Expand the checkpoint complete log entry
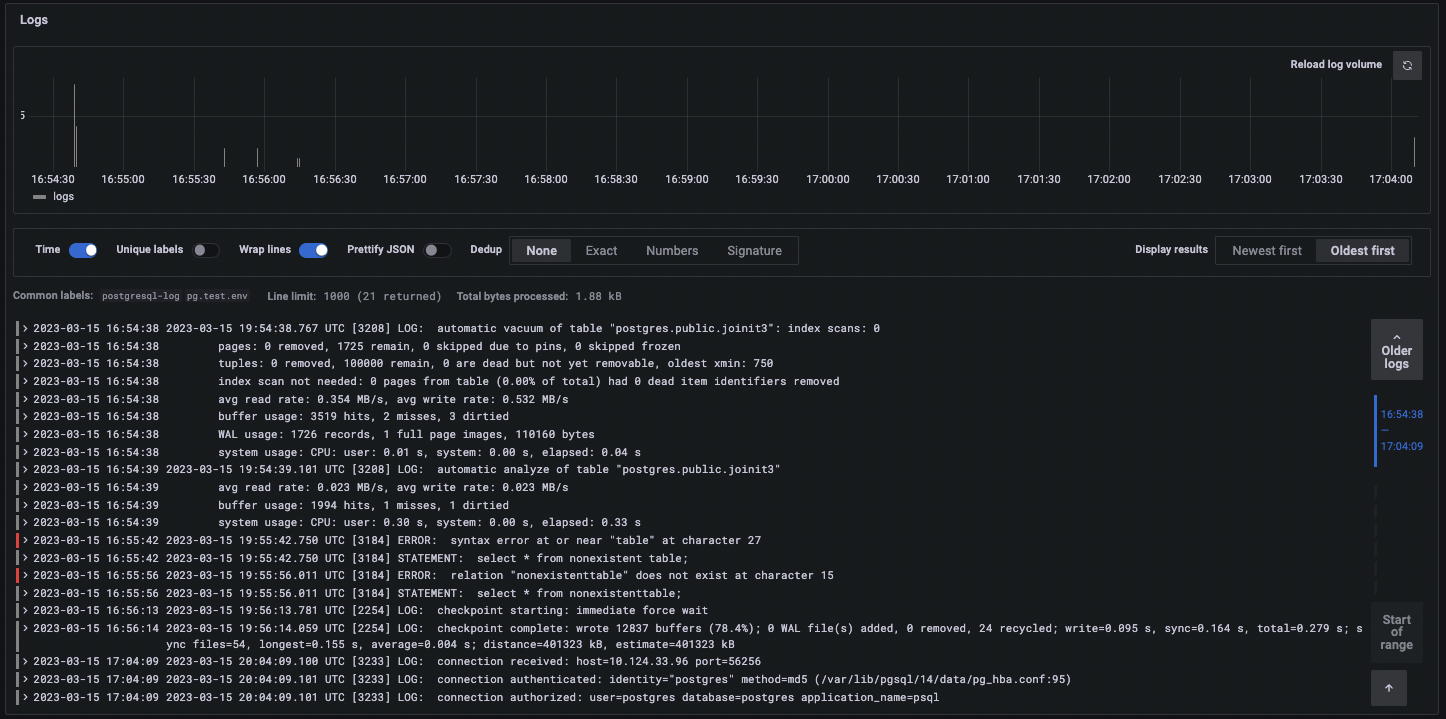1446x719 pixels. tap(26, 628)
